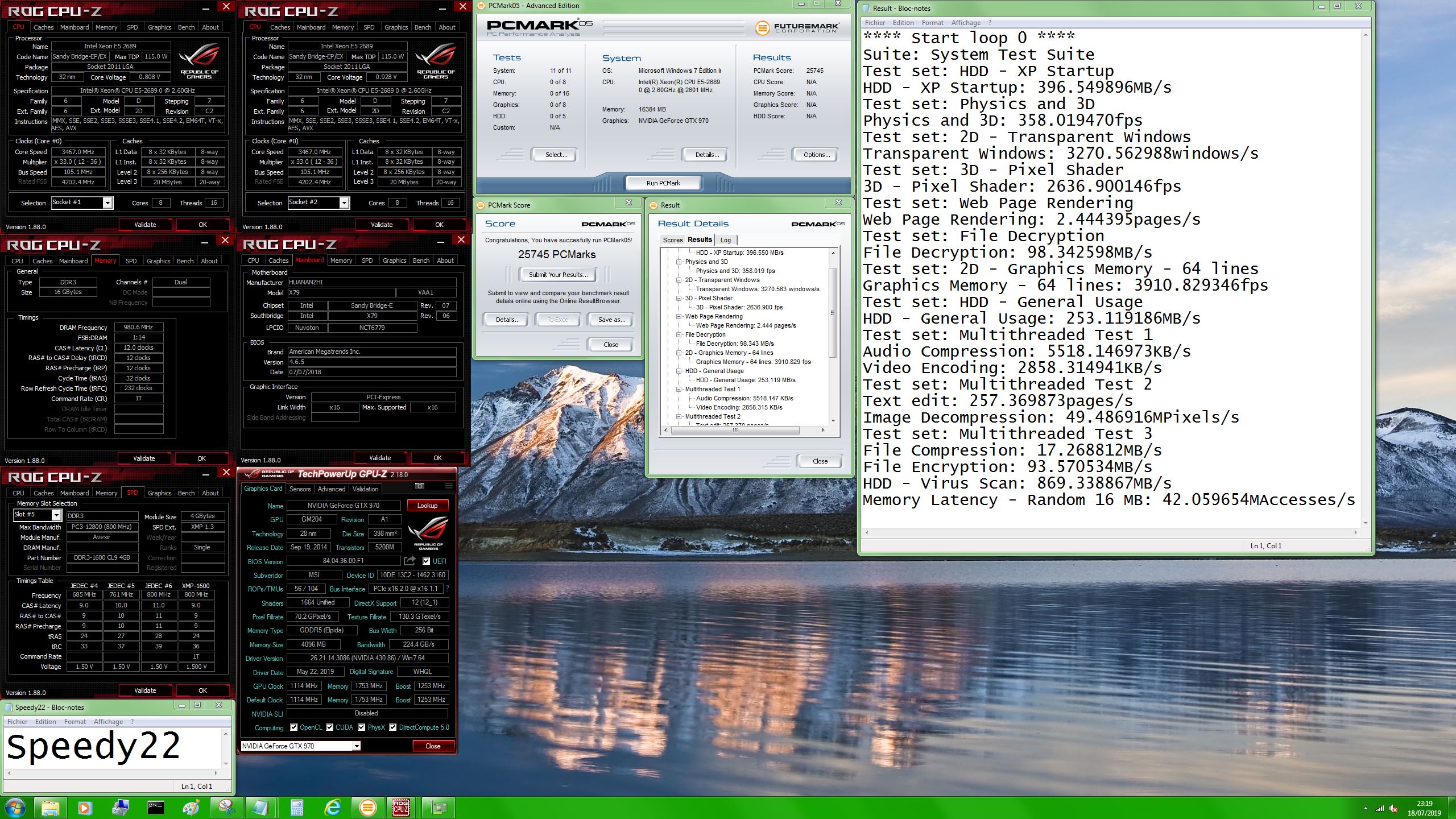Open the GPU-Z hamburger menu icon
Viewport: 1456px width, 819px height.
449,486
